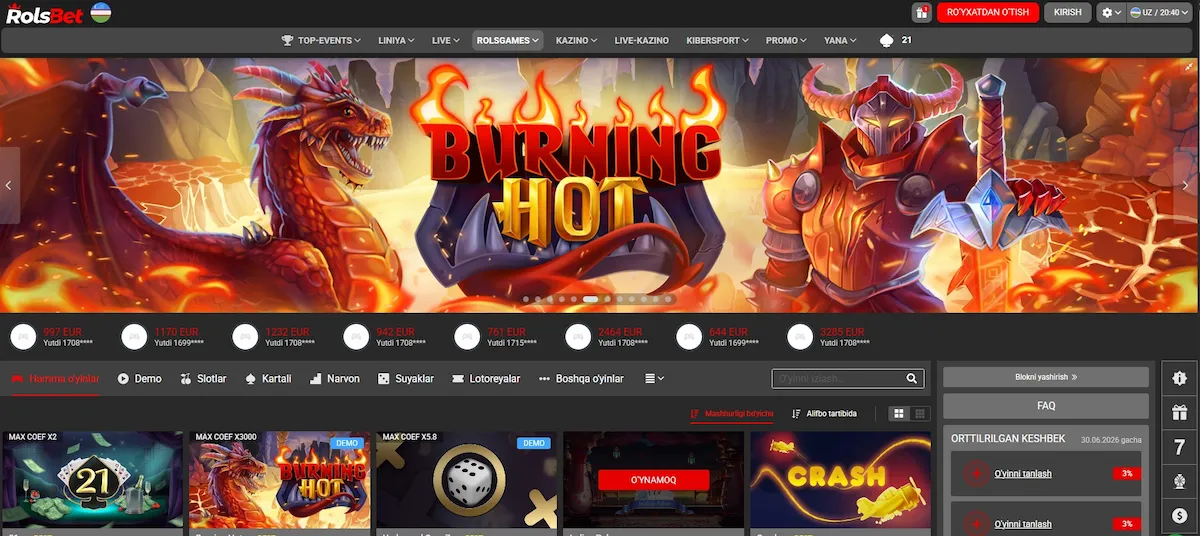Open the Burning Hot game thumbnail

[279, 480]
